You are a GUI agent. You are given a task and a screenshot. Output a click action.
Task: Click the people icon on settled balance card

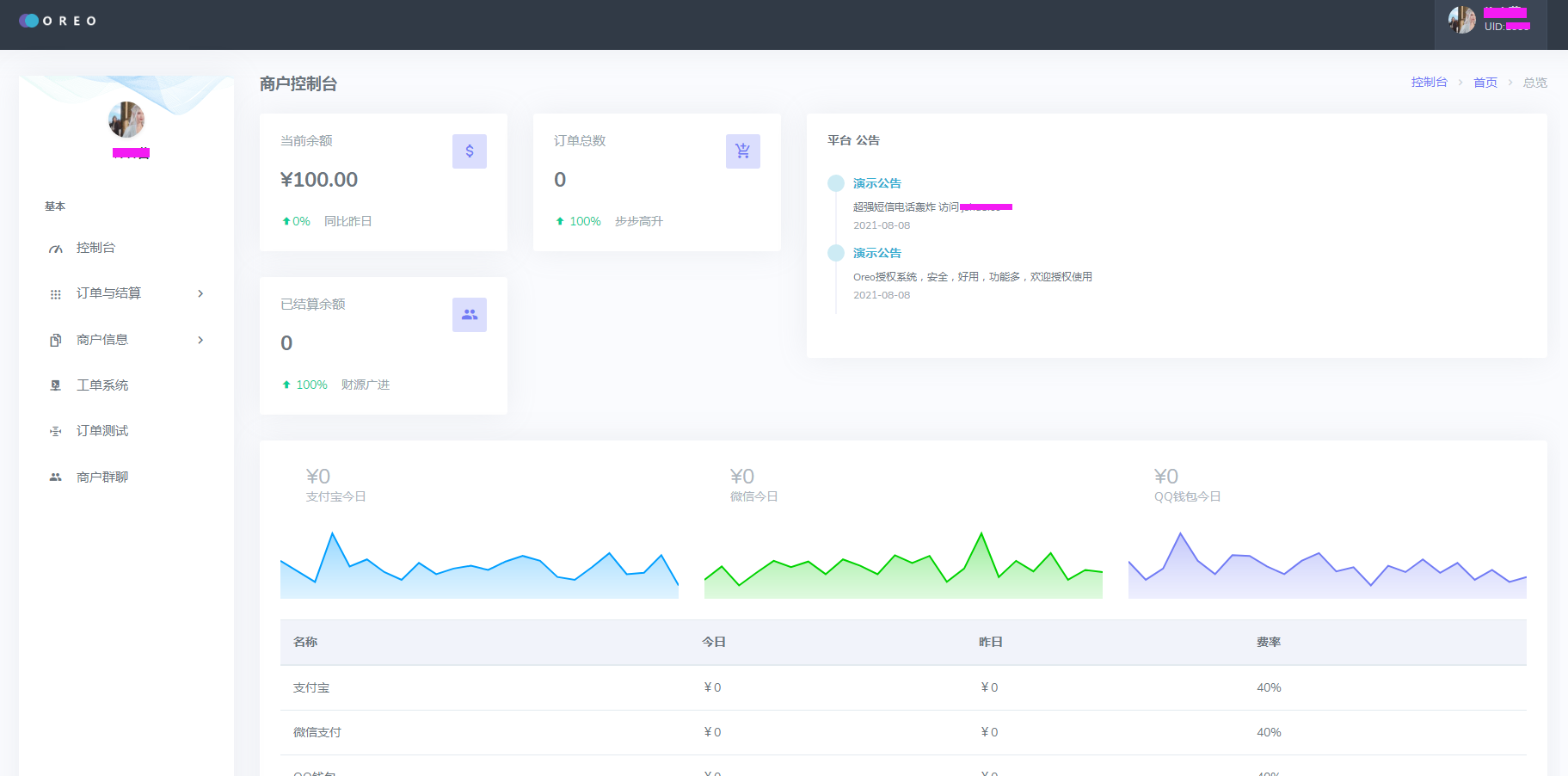470,315
